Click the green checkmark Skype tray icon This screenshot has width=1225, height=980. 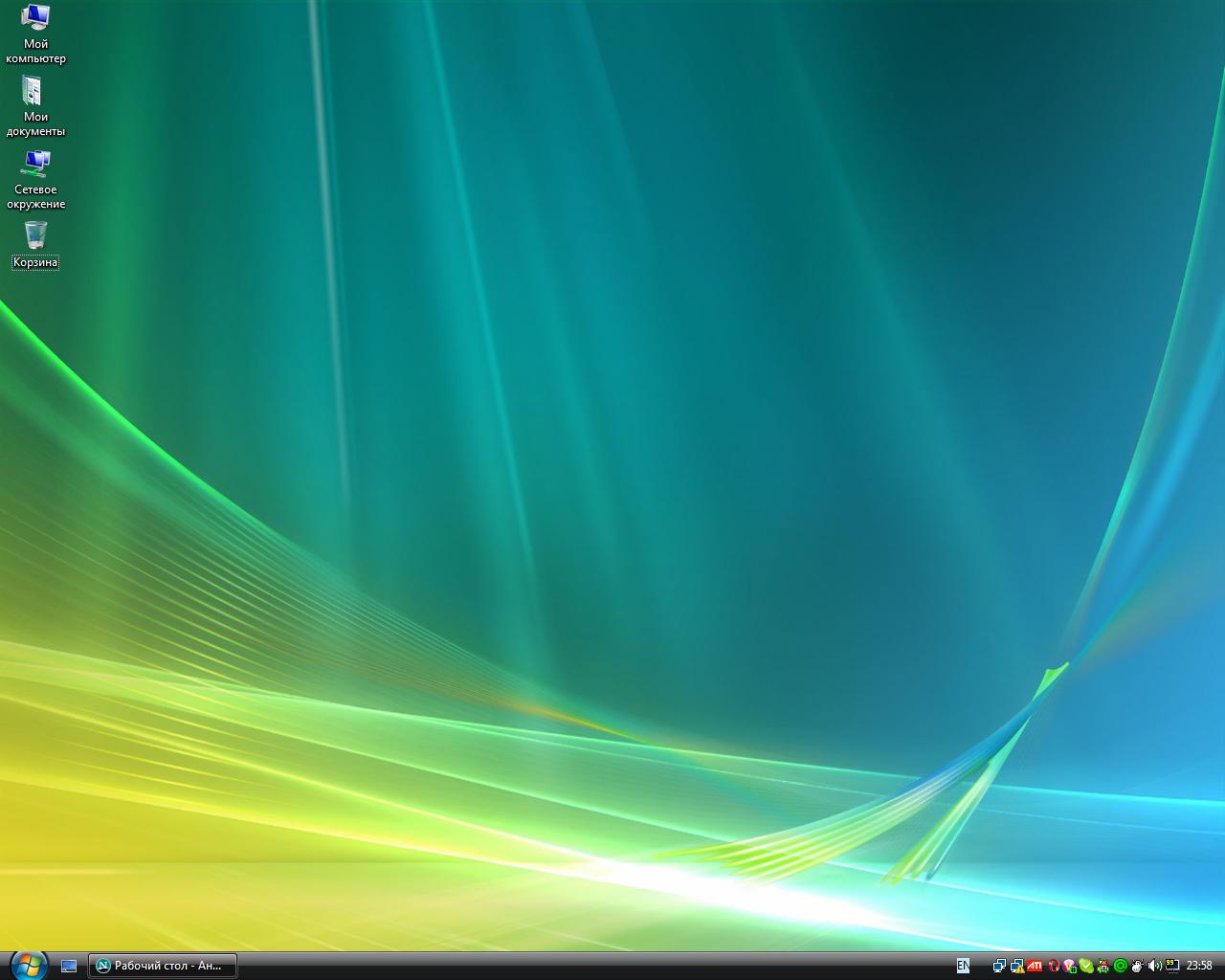point(1086,966)
